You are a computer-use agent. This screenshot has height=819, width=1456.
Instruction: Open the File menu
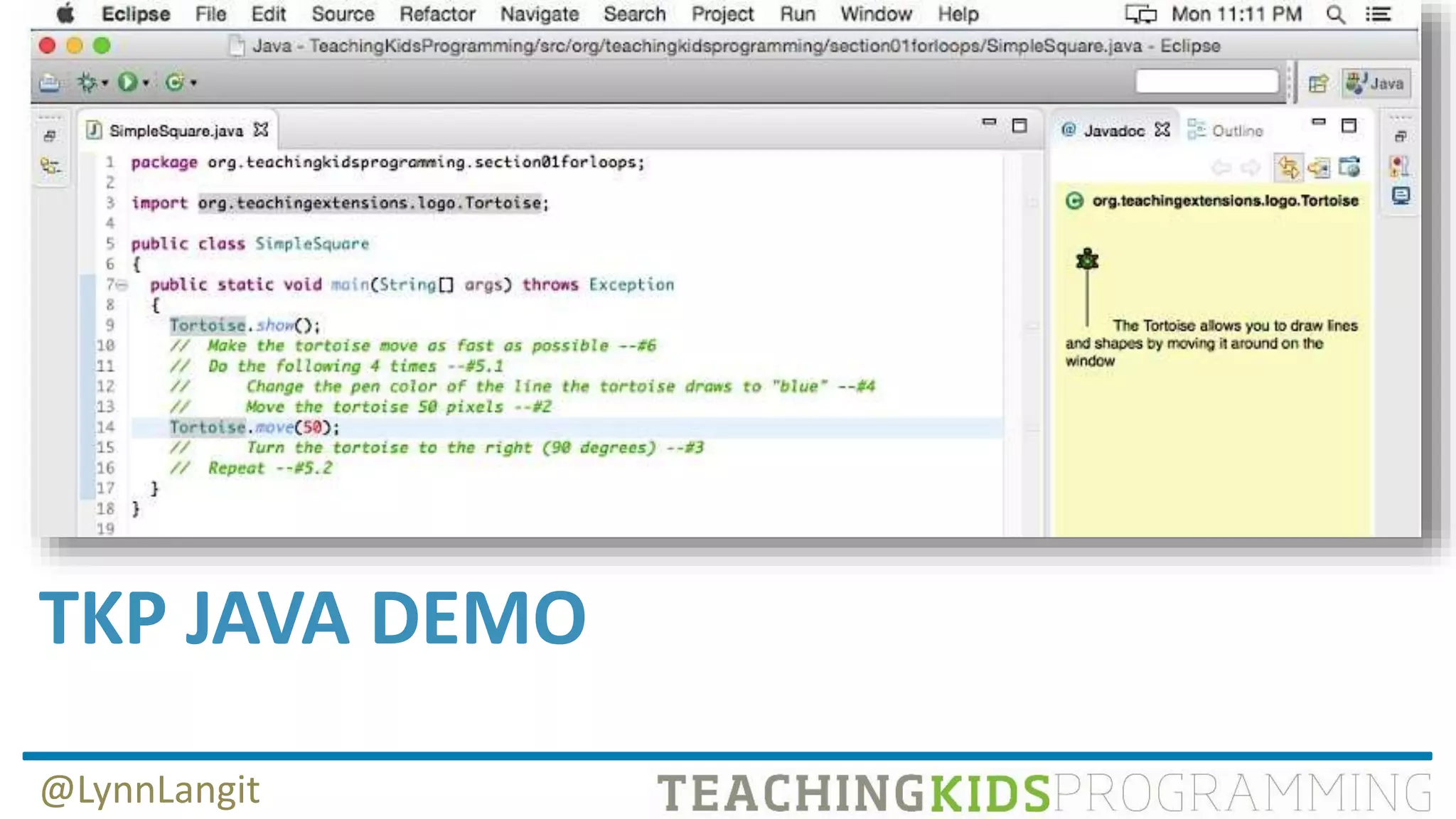pos(210,14)
